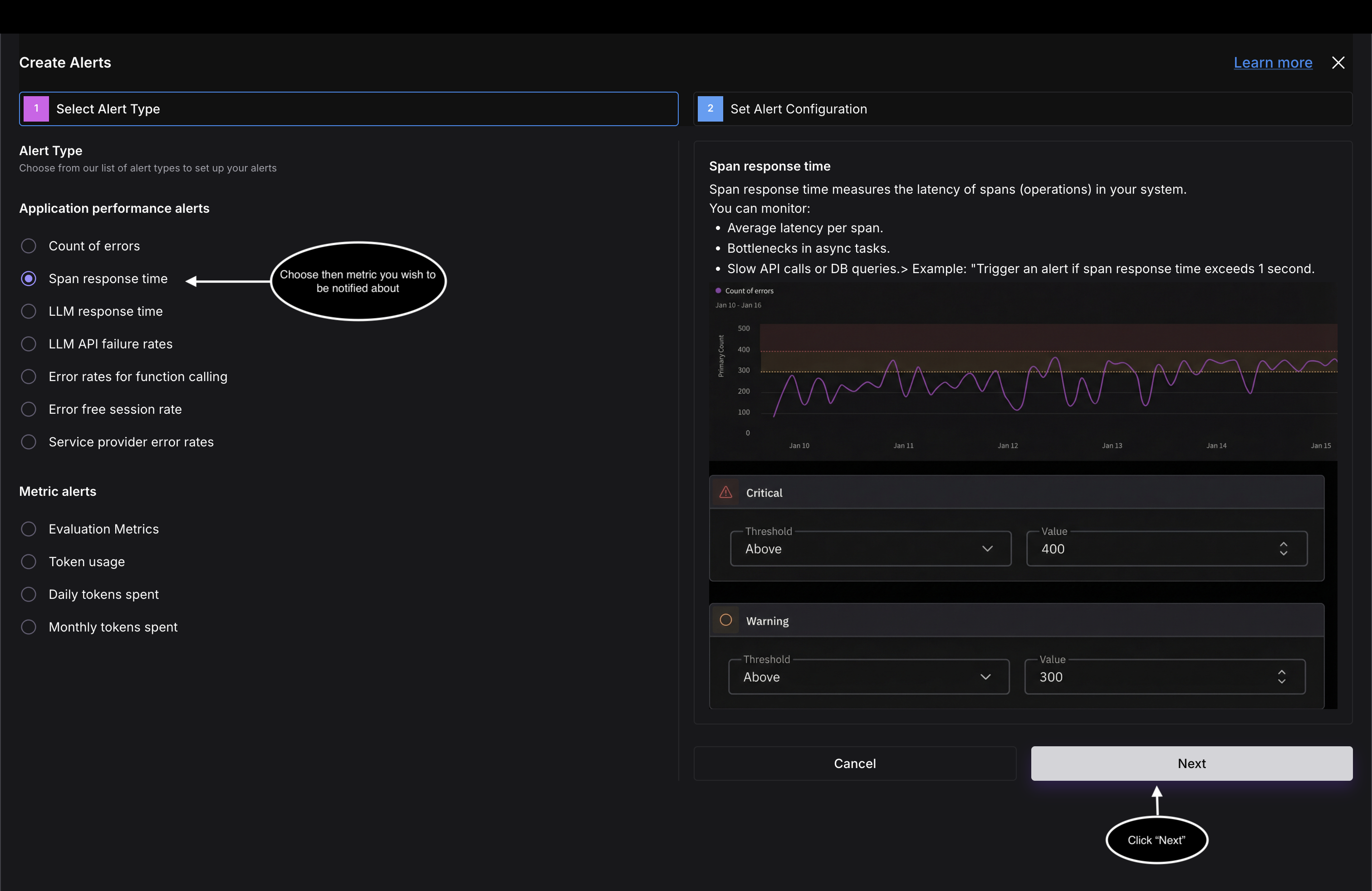Choose LLM API failure rates option
The height and width of the screenshot is (891, 1372).
(x=28, y=344)
